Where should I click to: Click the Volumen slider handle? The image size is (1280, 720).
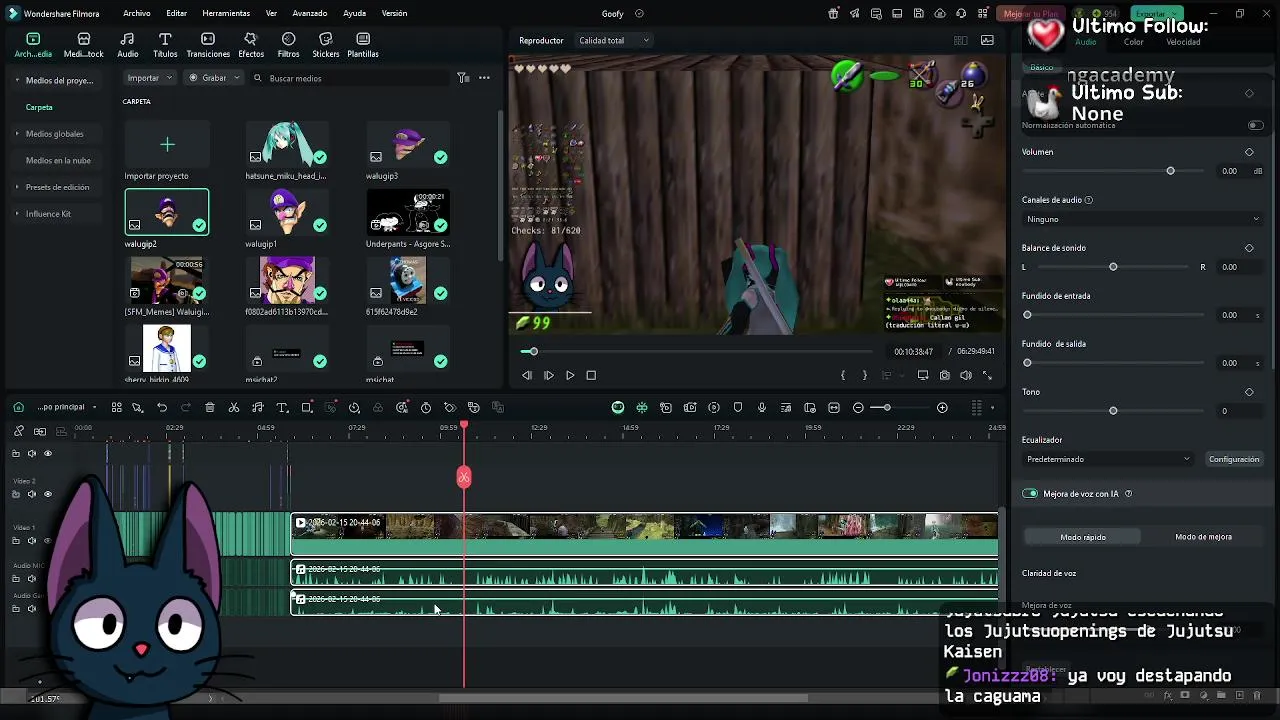1170,171
